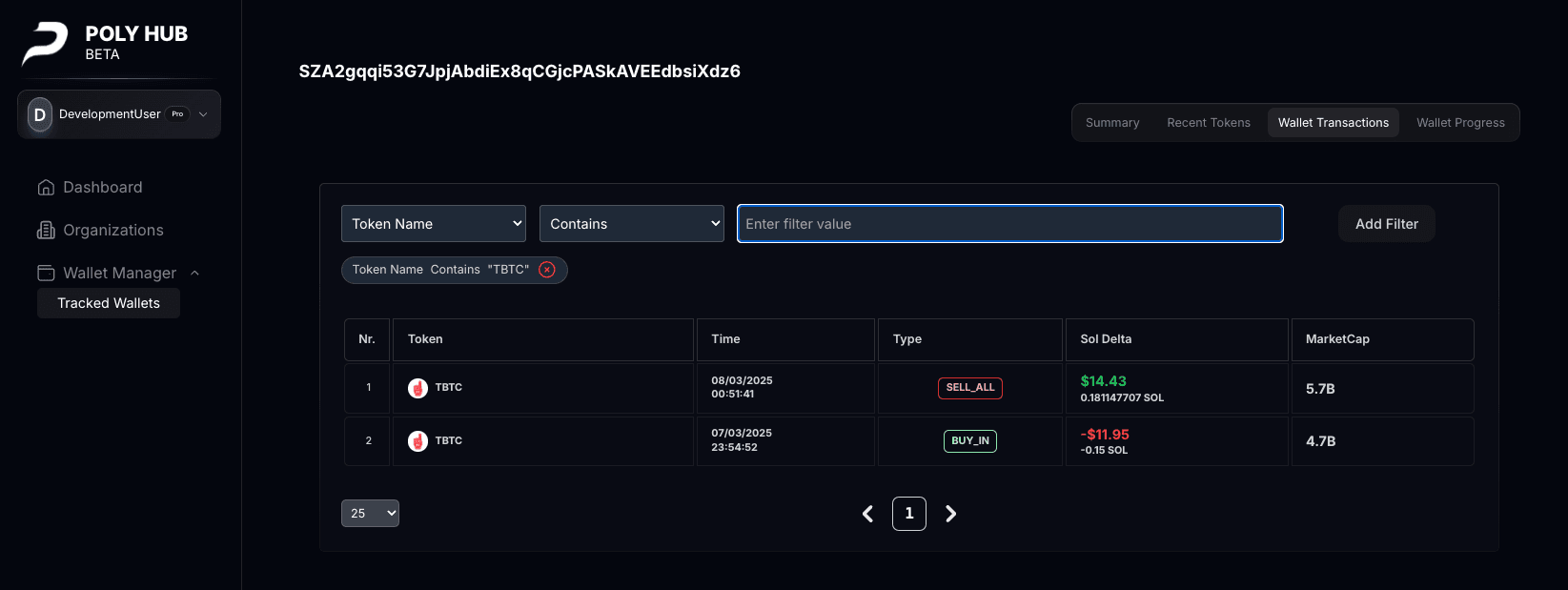
Task: Click TBTC token icon in row 2
Action: click(417, 441)
